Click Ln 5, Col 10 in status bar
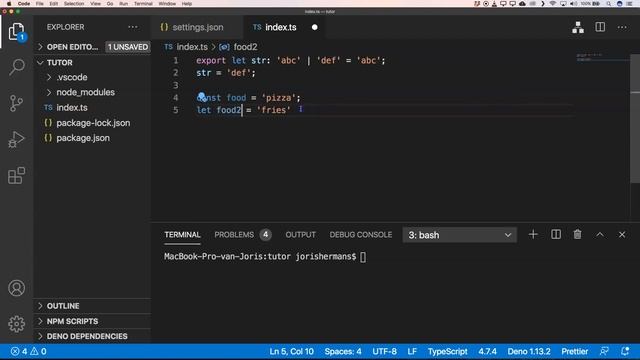 [291, 351]
